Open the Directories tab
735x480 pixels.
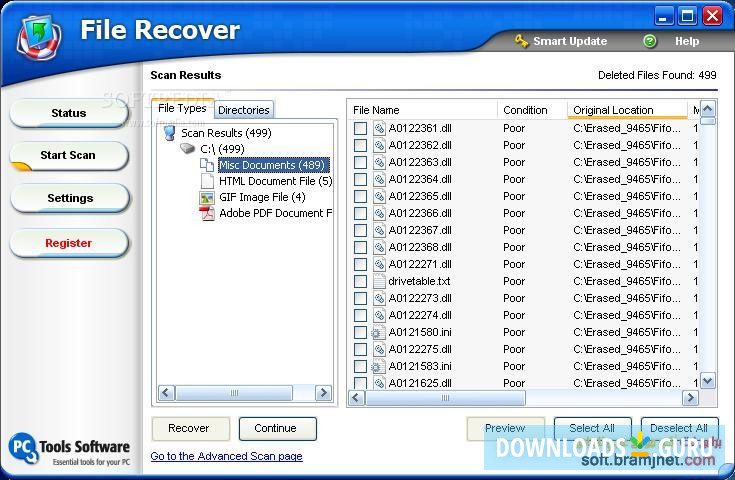[x=244, y=110]
